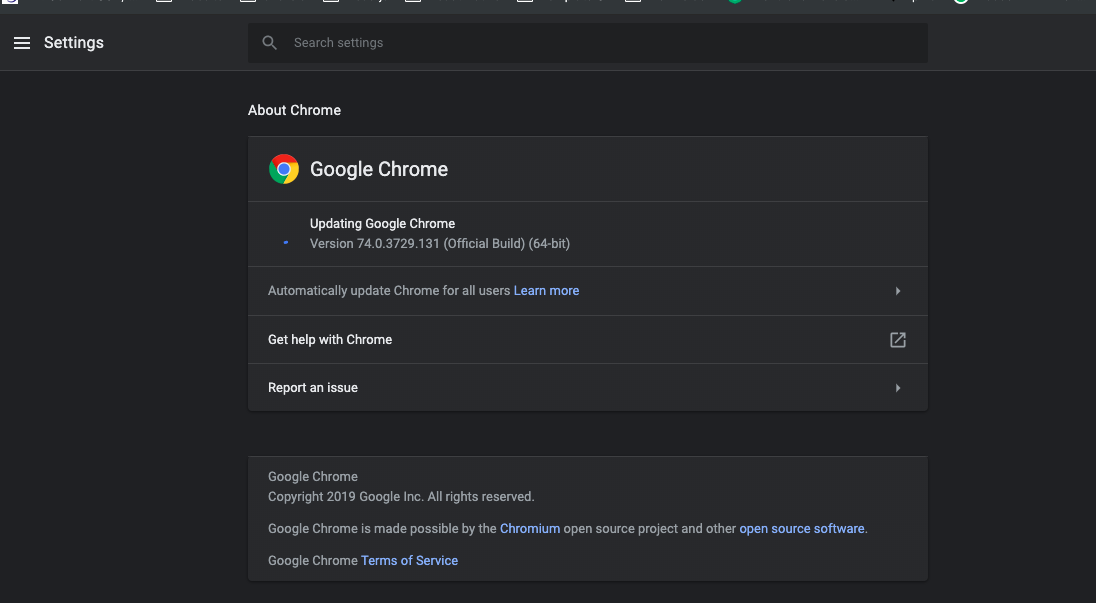Open the Learn more link
Screen dimensions: 1096x603
point(546,291)
